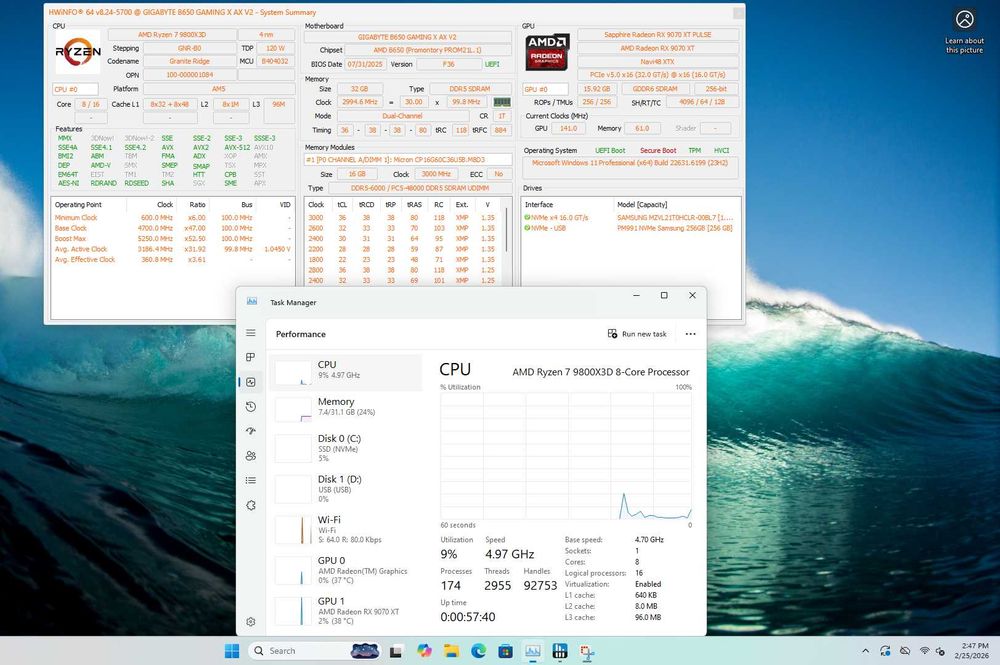Click UEFI Boot status label

[x=610, y=150]
